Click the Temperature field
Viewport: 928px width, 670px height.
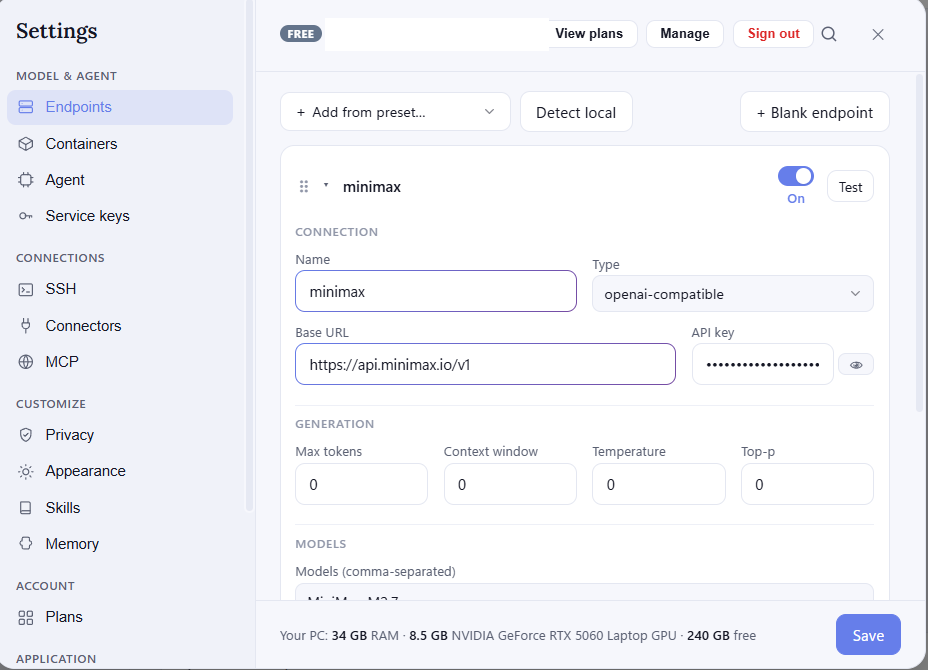tap(659, 484)
